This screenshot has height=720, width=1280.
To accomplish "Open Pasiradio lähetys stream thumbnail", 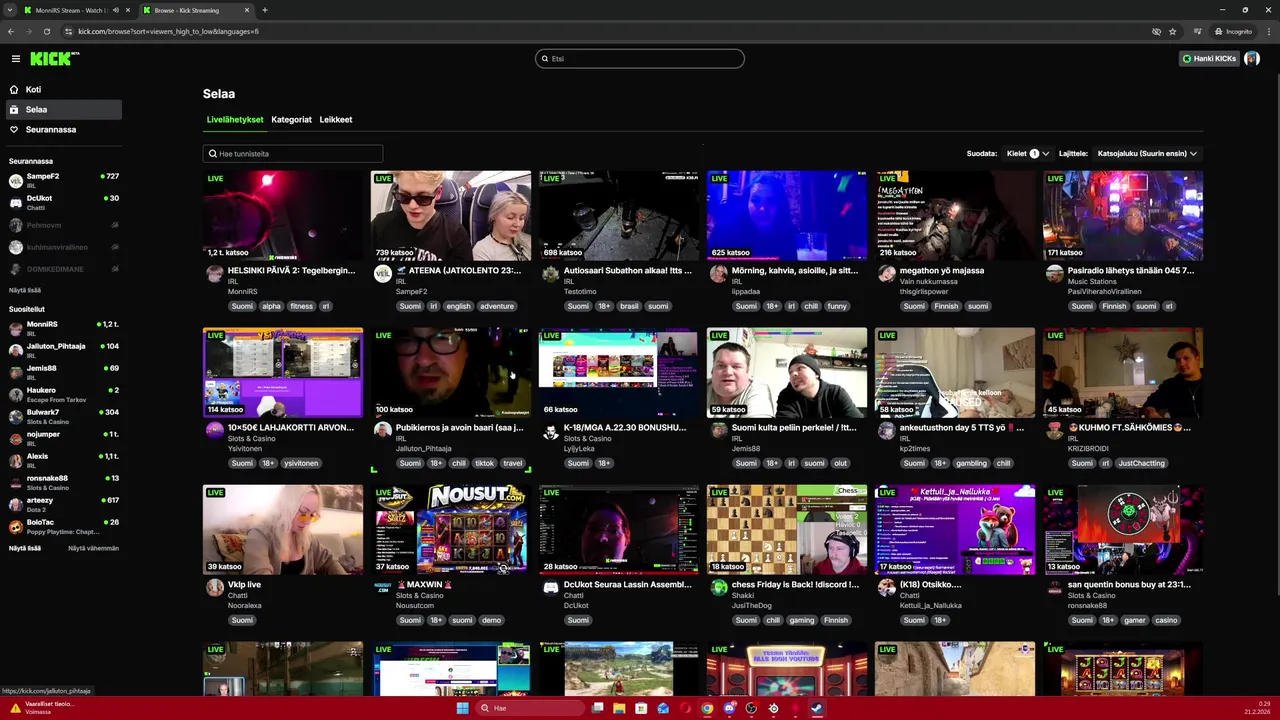I will click(1123, 216).
